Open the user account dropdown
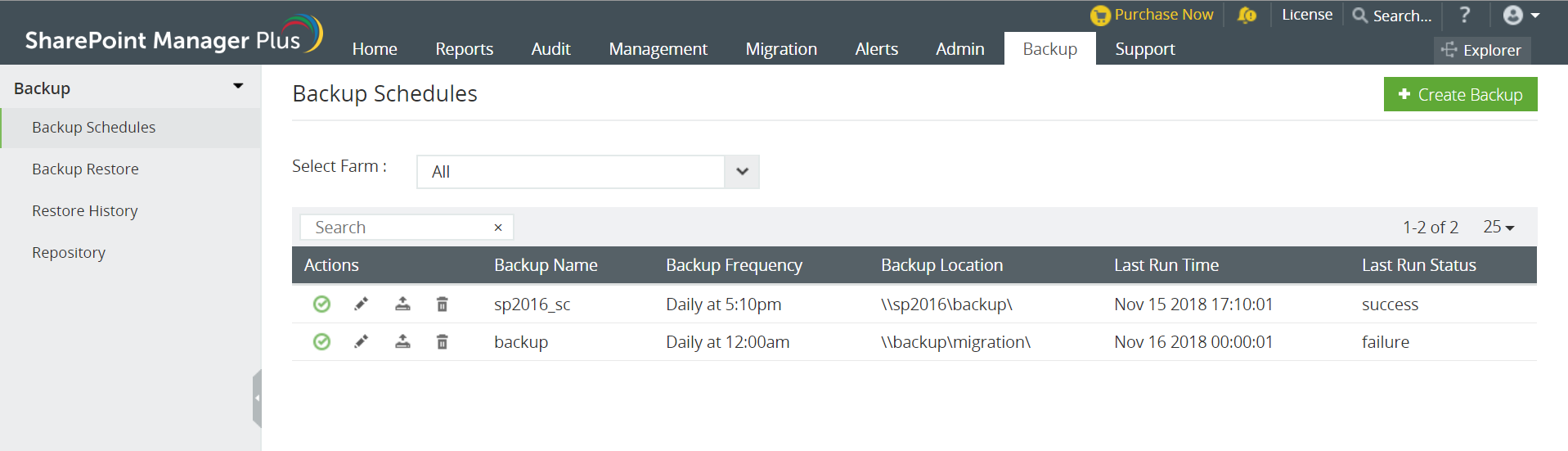The width and height of the screenshot is (1568, 451). (x=1521, y=15)
